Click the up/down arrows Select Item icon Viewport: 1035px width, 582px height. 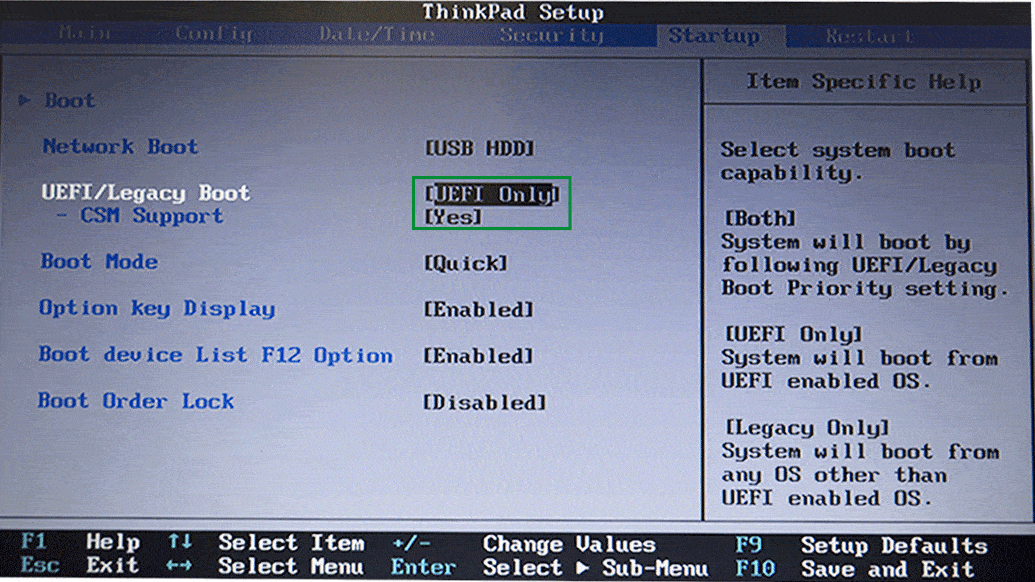pos(180,542)
